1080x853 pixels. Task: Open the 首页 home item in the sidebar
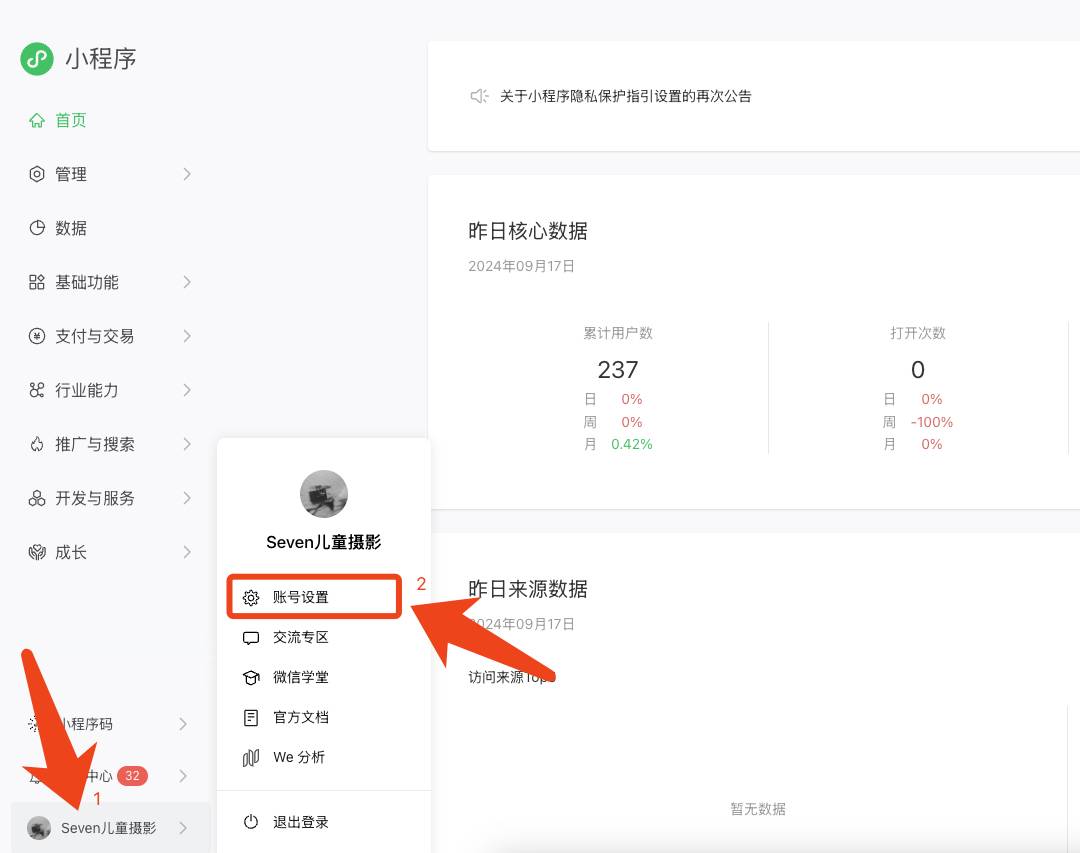coord(70,119)
